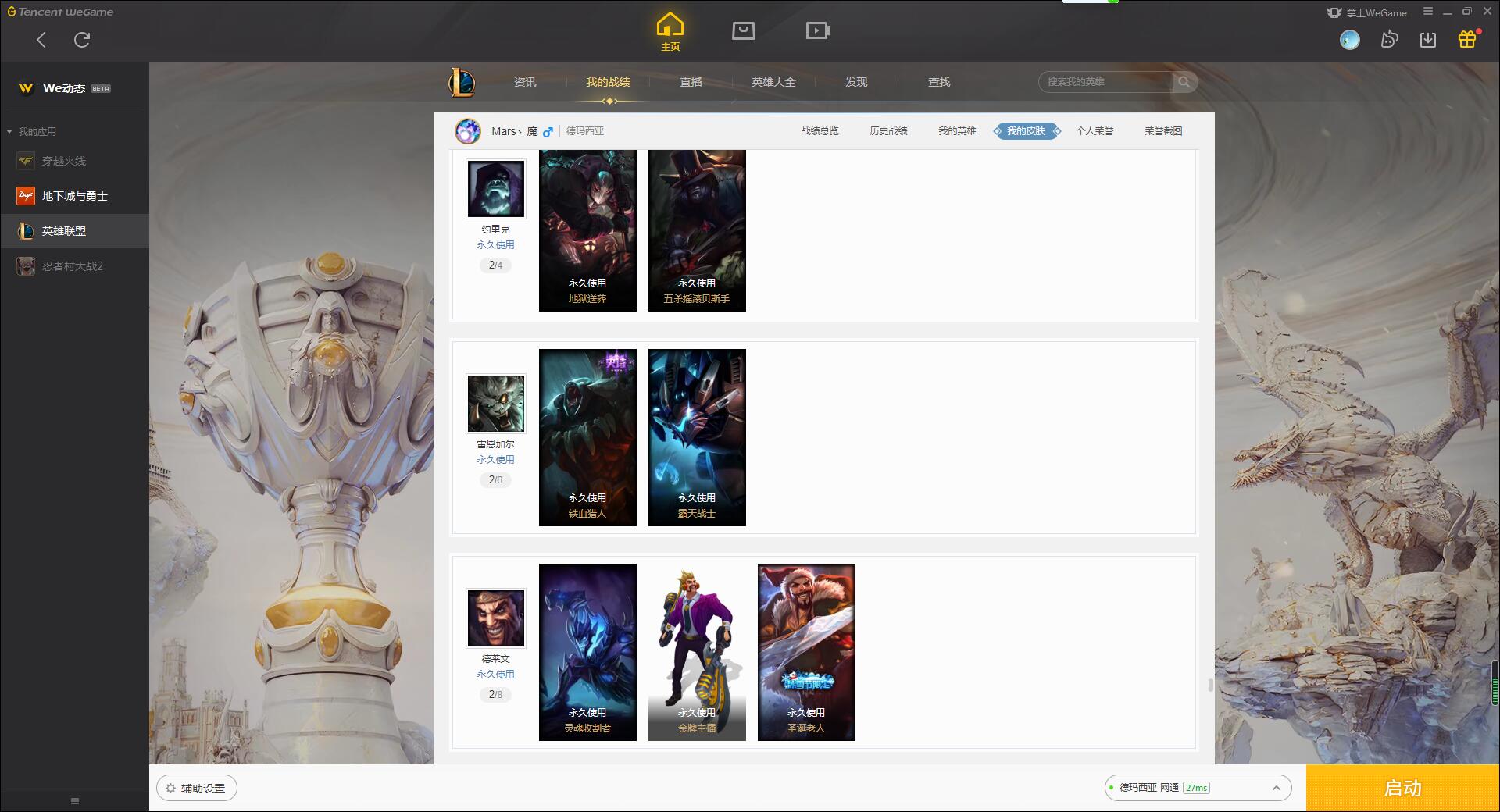Select 地下城与勇士 in the sidebar
This screenshot has height=812, width=1500.
tap(74, 196)
